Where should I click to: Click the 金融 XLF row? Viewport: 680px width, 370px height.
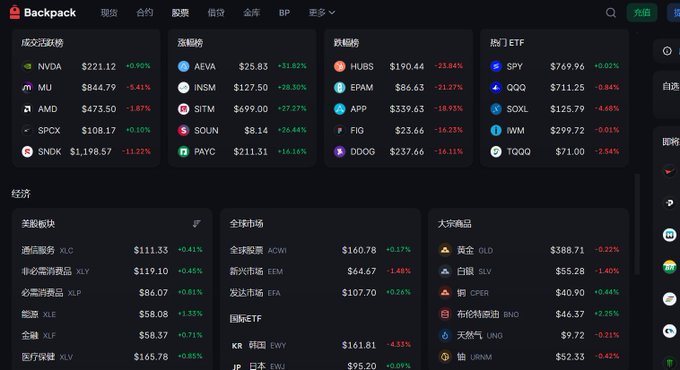[112, 335]
